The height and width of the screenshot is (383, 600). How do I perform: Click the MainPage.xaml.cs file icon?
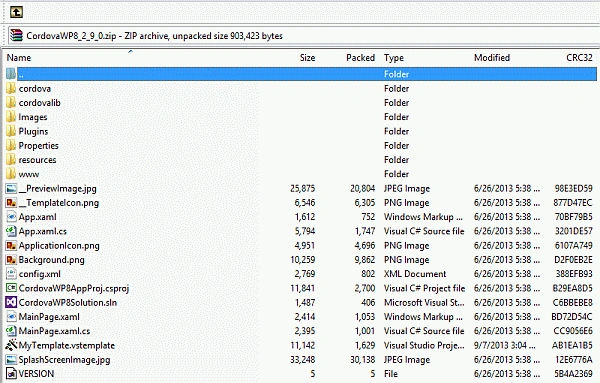[11, 331]
